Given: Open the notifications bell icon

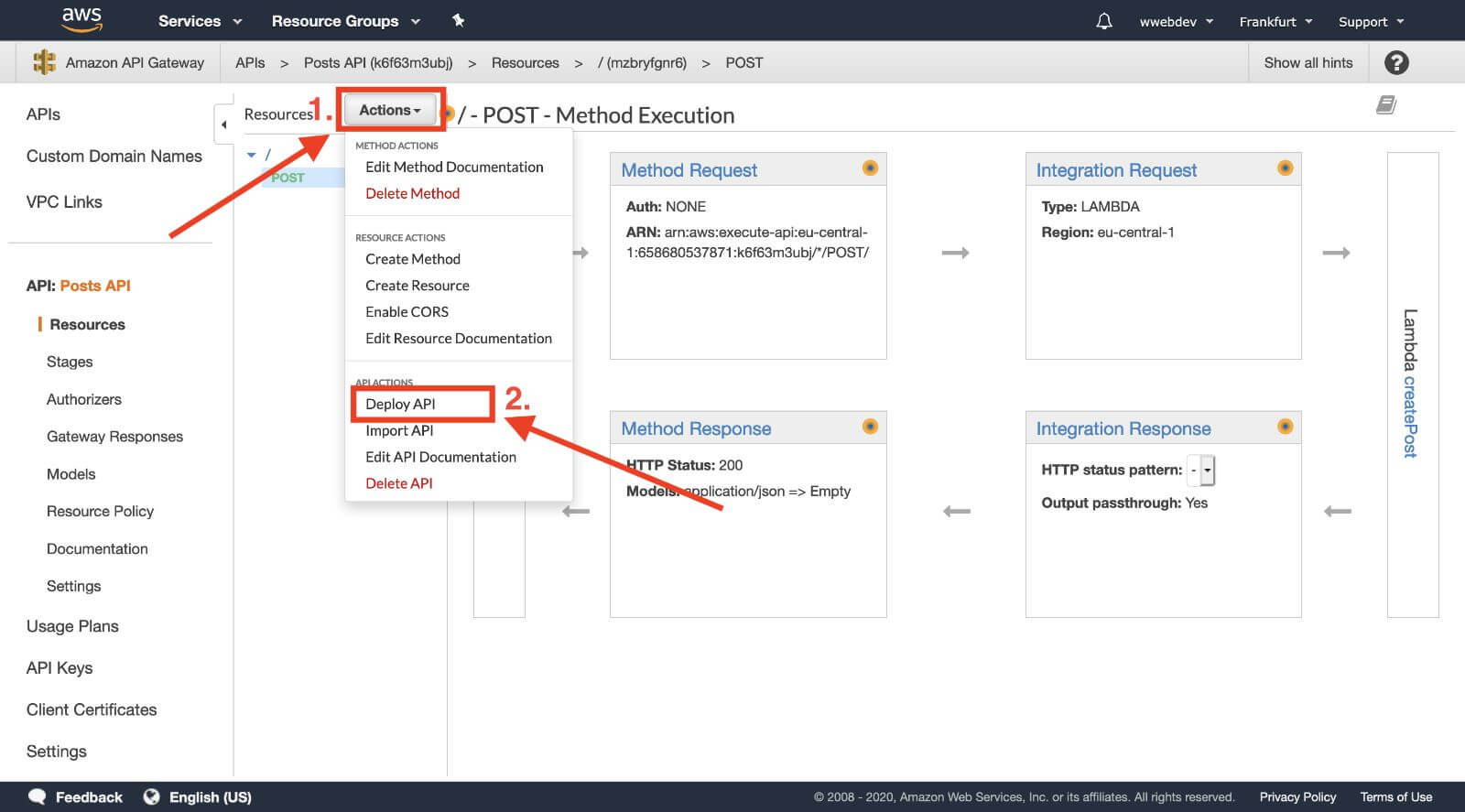Looking at the screenshot, I should [x=1104, y=21].
